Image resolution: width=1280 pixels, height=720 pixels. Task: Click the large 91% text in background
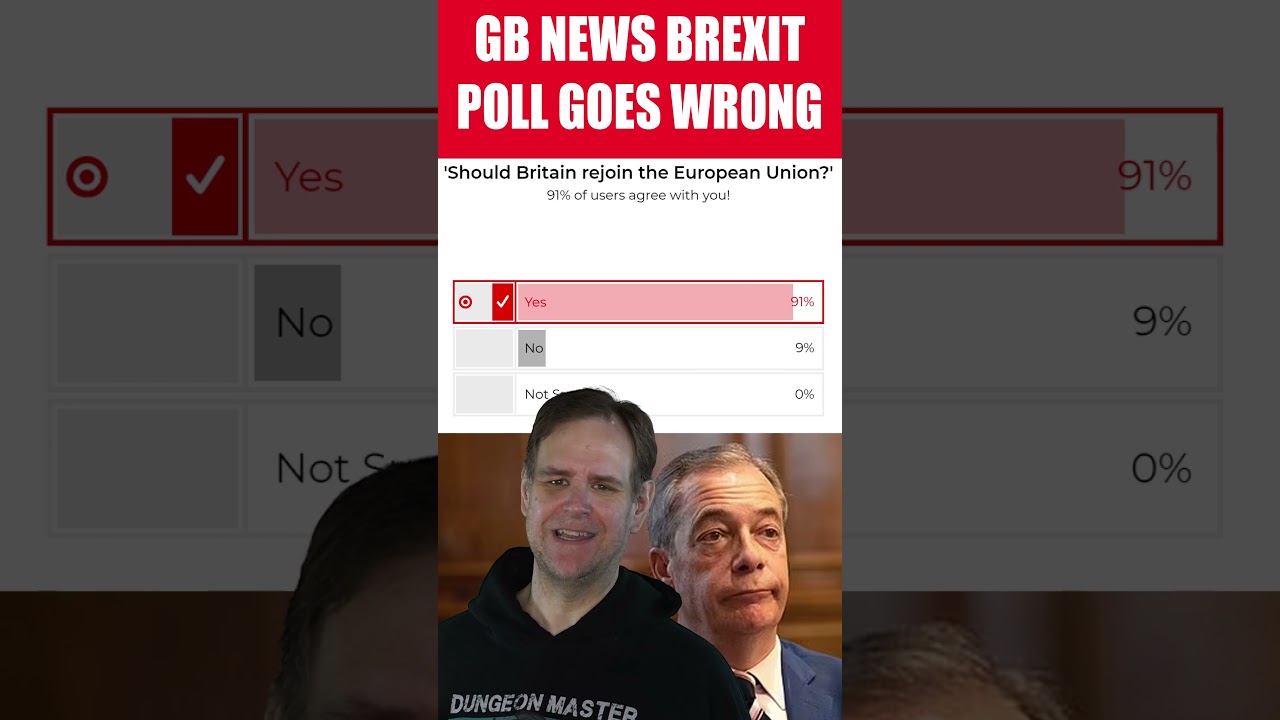[1154, 177]
